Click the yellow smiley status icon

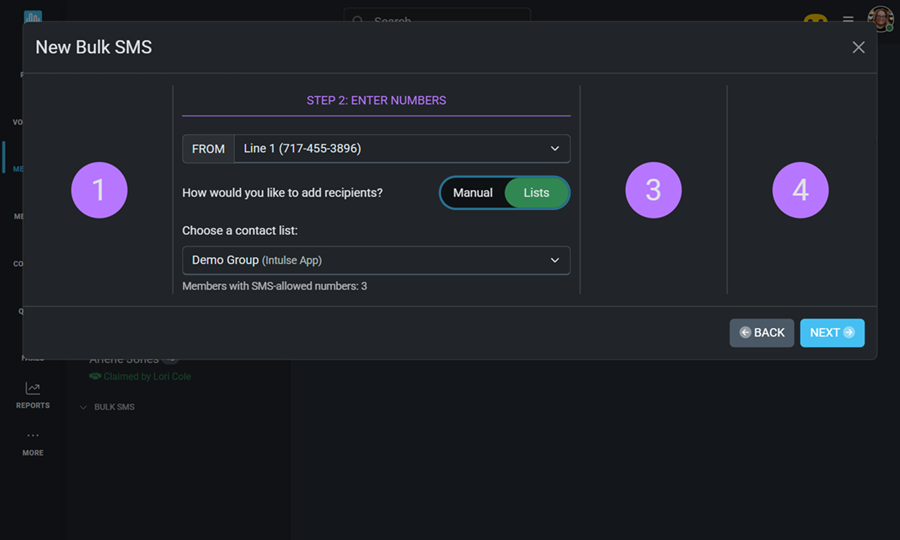[x=816, y=19]
